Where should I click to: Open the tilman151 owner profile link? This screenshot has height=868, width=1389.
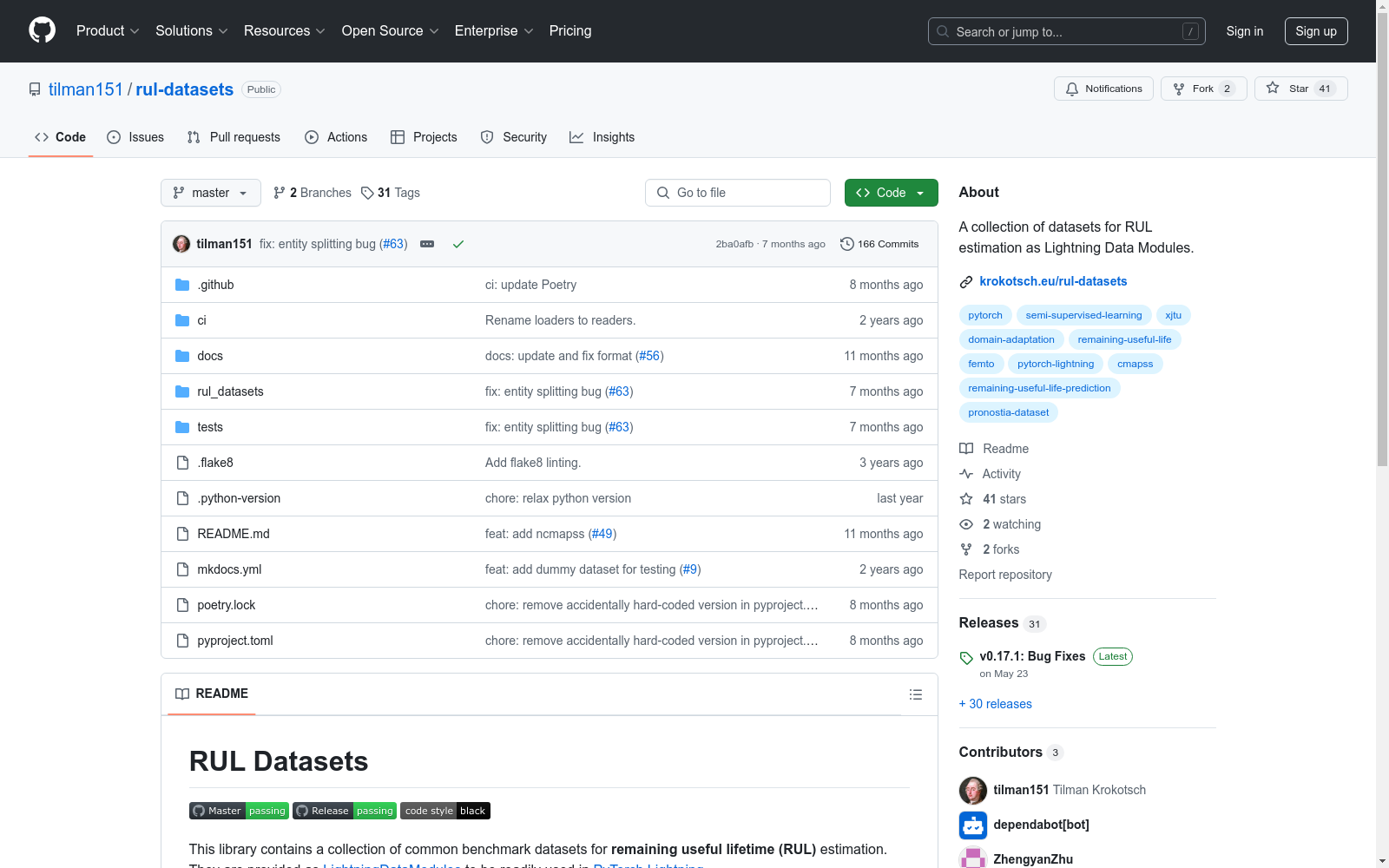pyautogui.click(x=86, y=89)
